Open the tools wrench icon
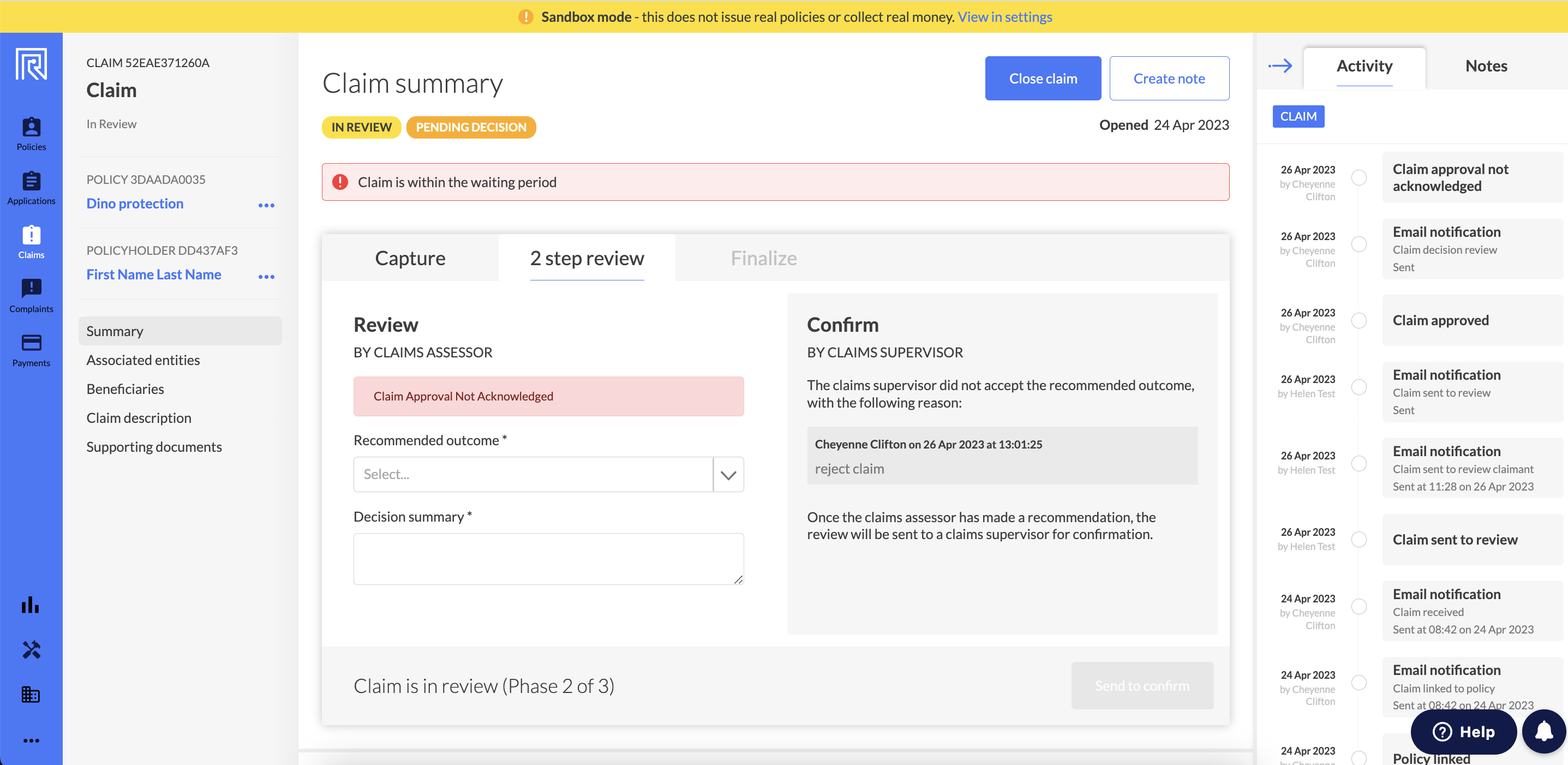This screenshot has height=765, width=1568. tap(31, 650)
